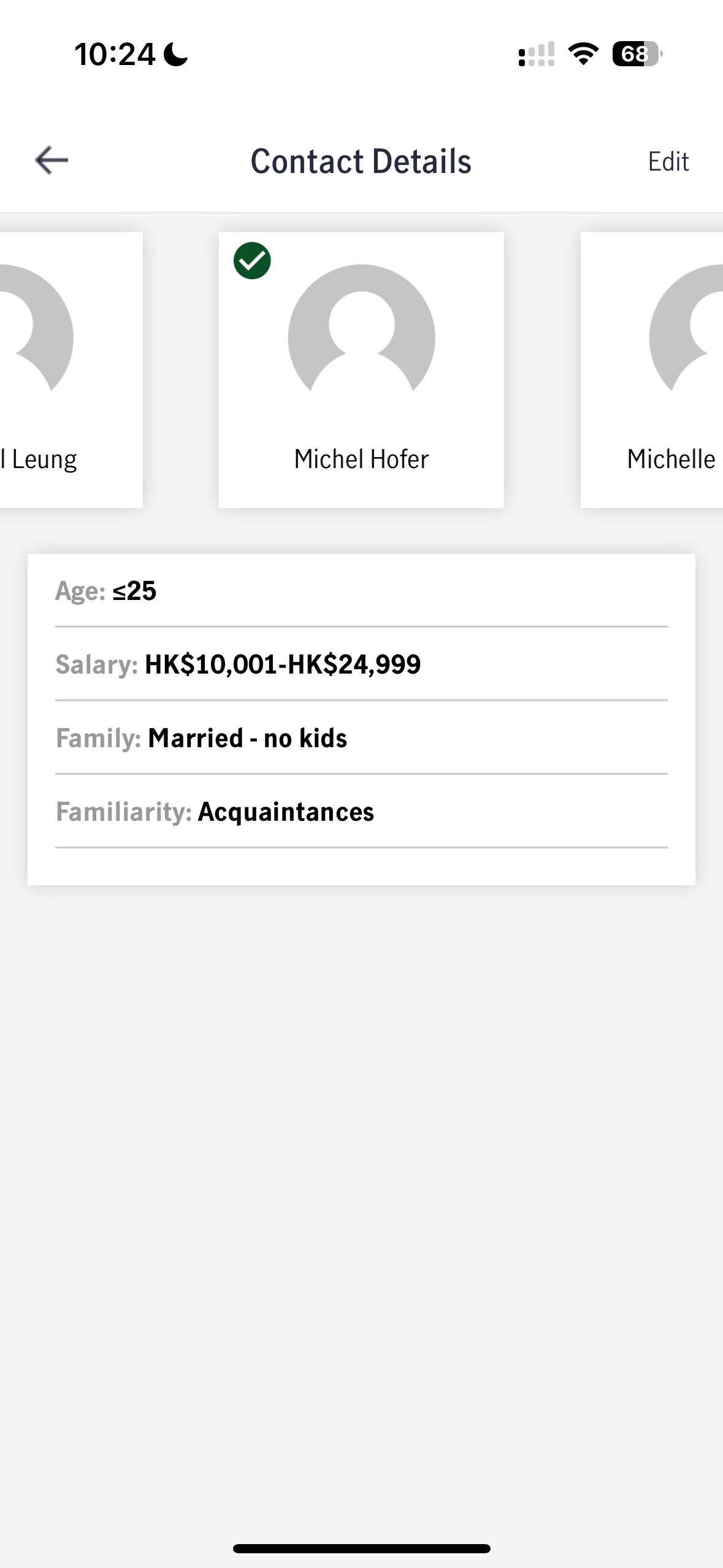Tap the Familiarity Acquaintances row

pos(361,812)
